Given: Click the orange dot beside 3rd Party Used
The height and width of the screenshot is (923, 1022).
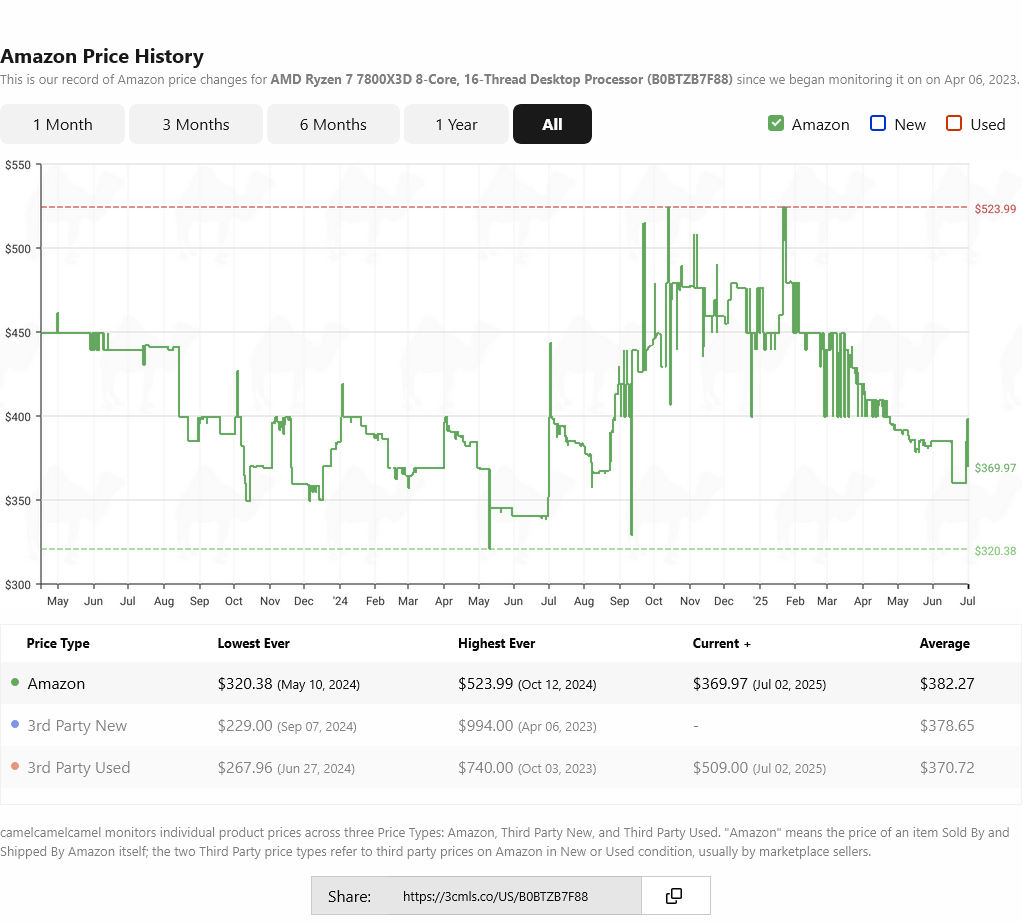Looking at the screenshot, I should coord(15,766).
